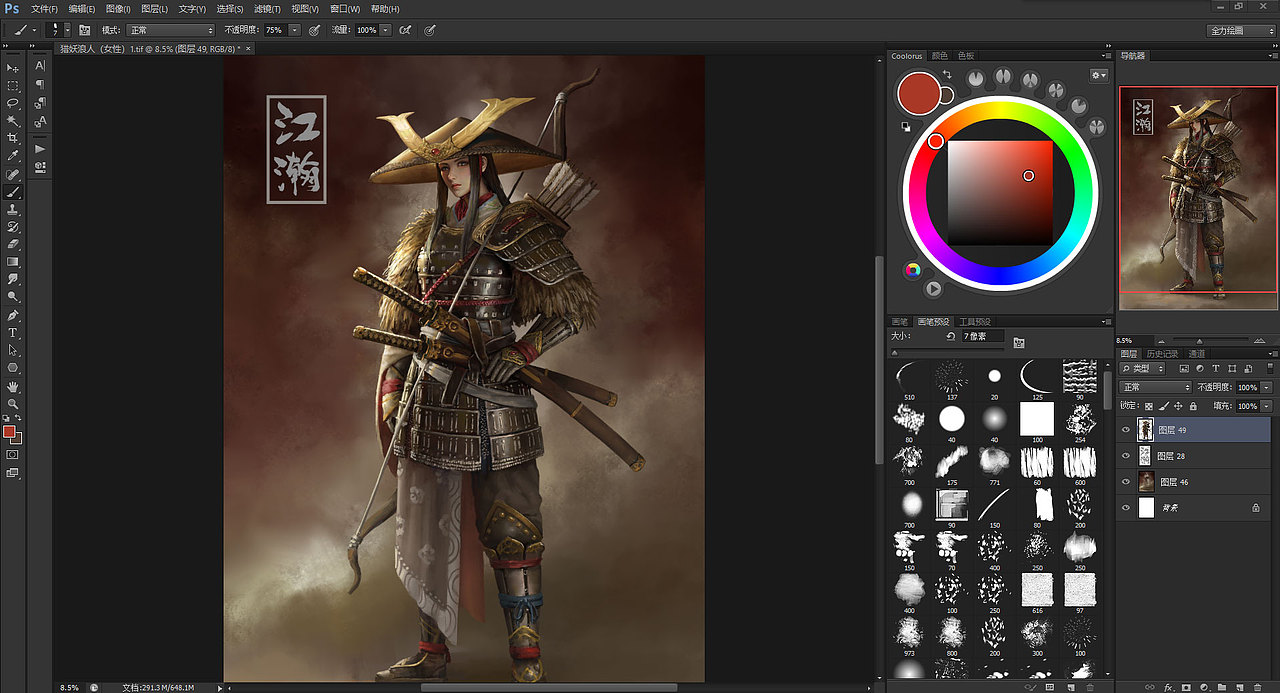Viewport: 1280px width, 693px height.
Task: Select the Crop tool
Action: [x=13, y=138]
